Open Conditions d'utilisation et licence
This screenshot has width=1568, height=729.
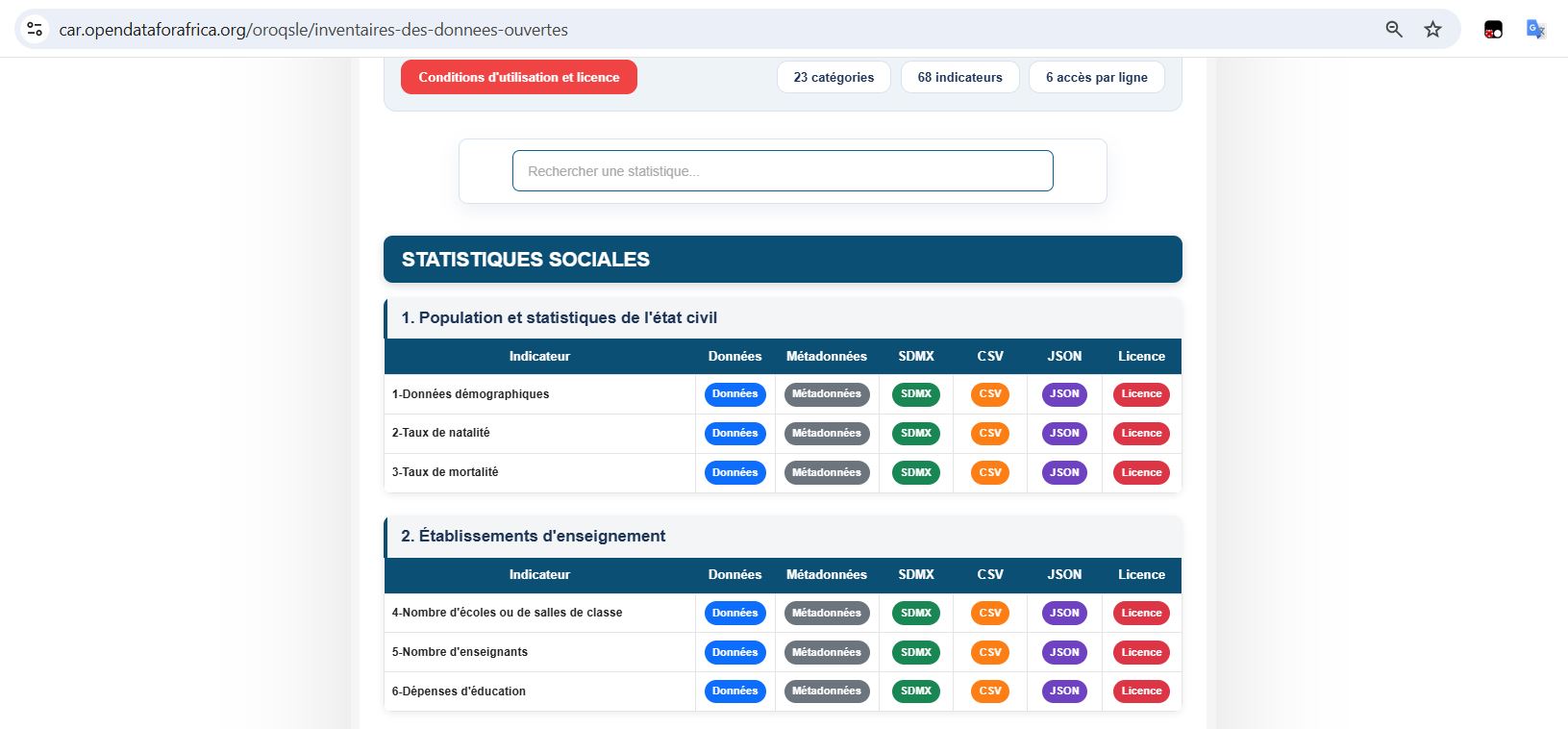pyautogui.click(x=519, y=77)
